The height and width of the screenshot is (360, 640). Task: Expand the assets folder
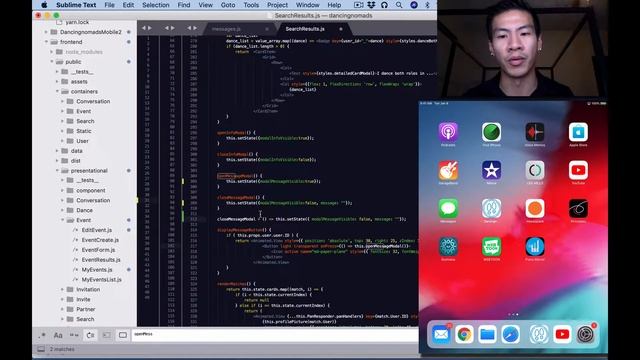57,82
